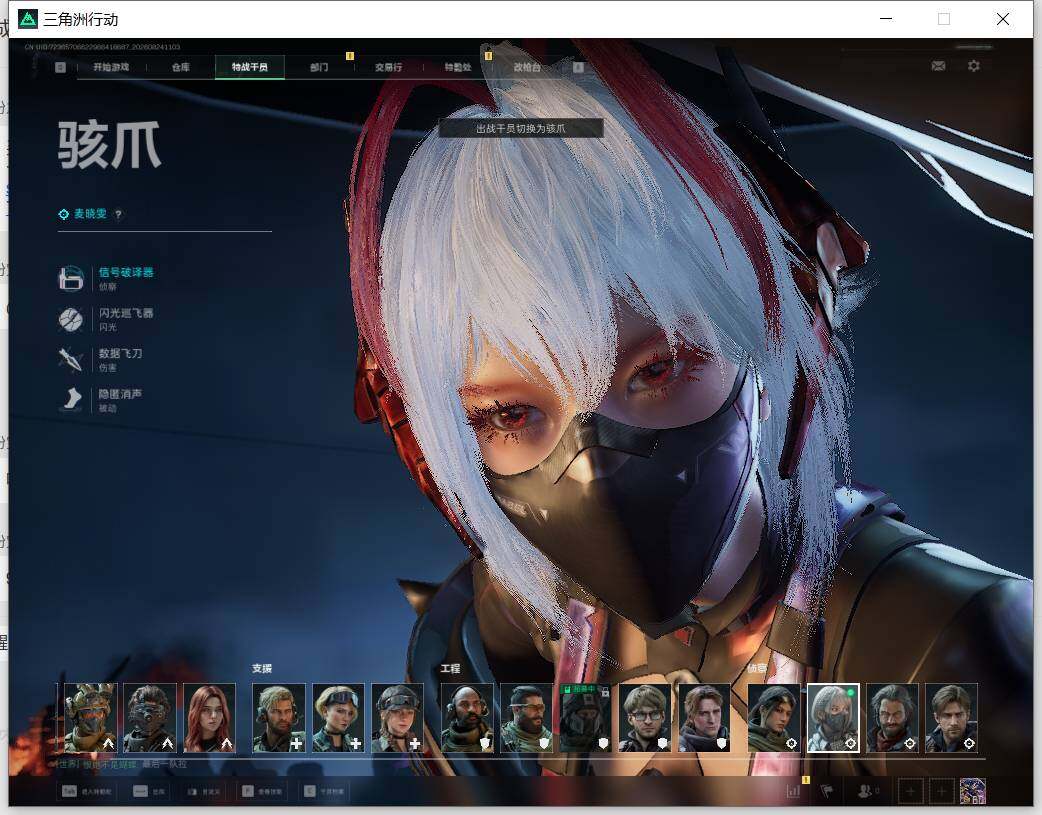
Task: Go to the 交易行 tab
Action: [x=388, y=67]
